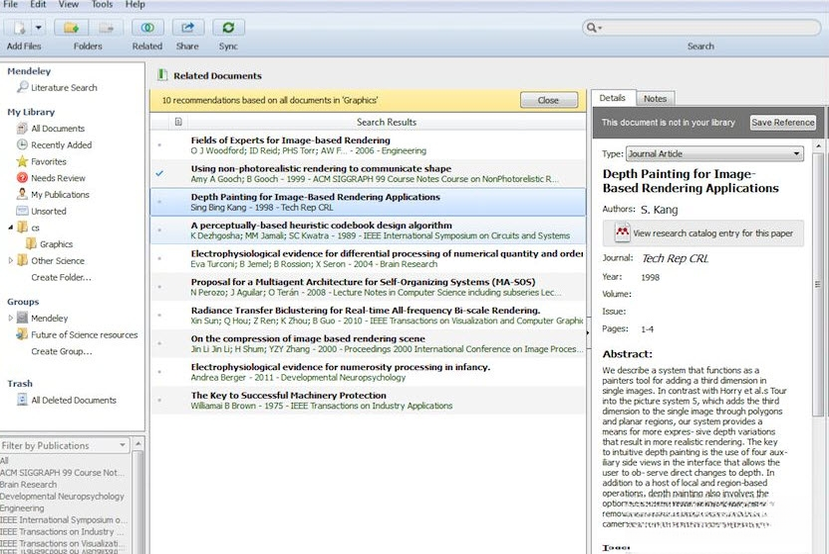Close the recommendations banner
Image resolution: width=829 pixels, height=554 pixels.
pos(548,100)
